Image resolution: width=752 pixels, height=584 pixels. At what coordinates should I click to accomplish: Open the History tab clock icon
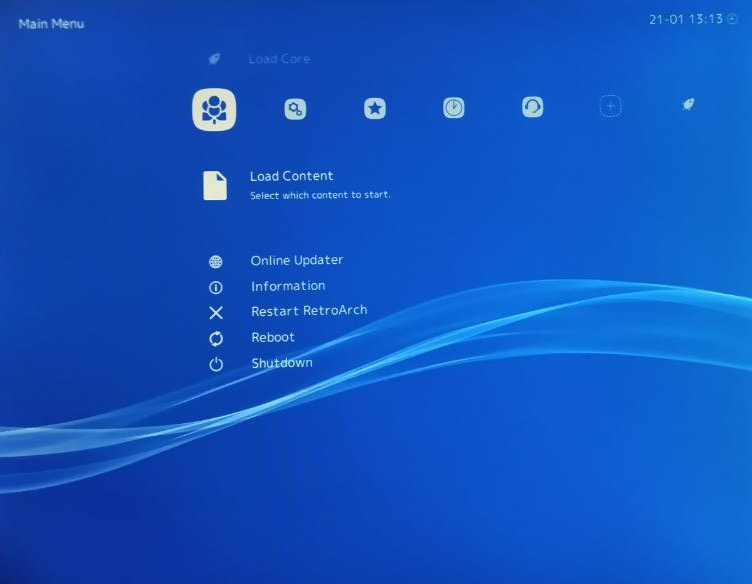click(454, 108)
